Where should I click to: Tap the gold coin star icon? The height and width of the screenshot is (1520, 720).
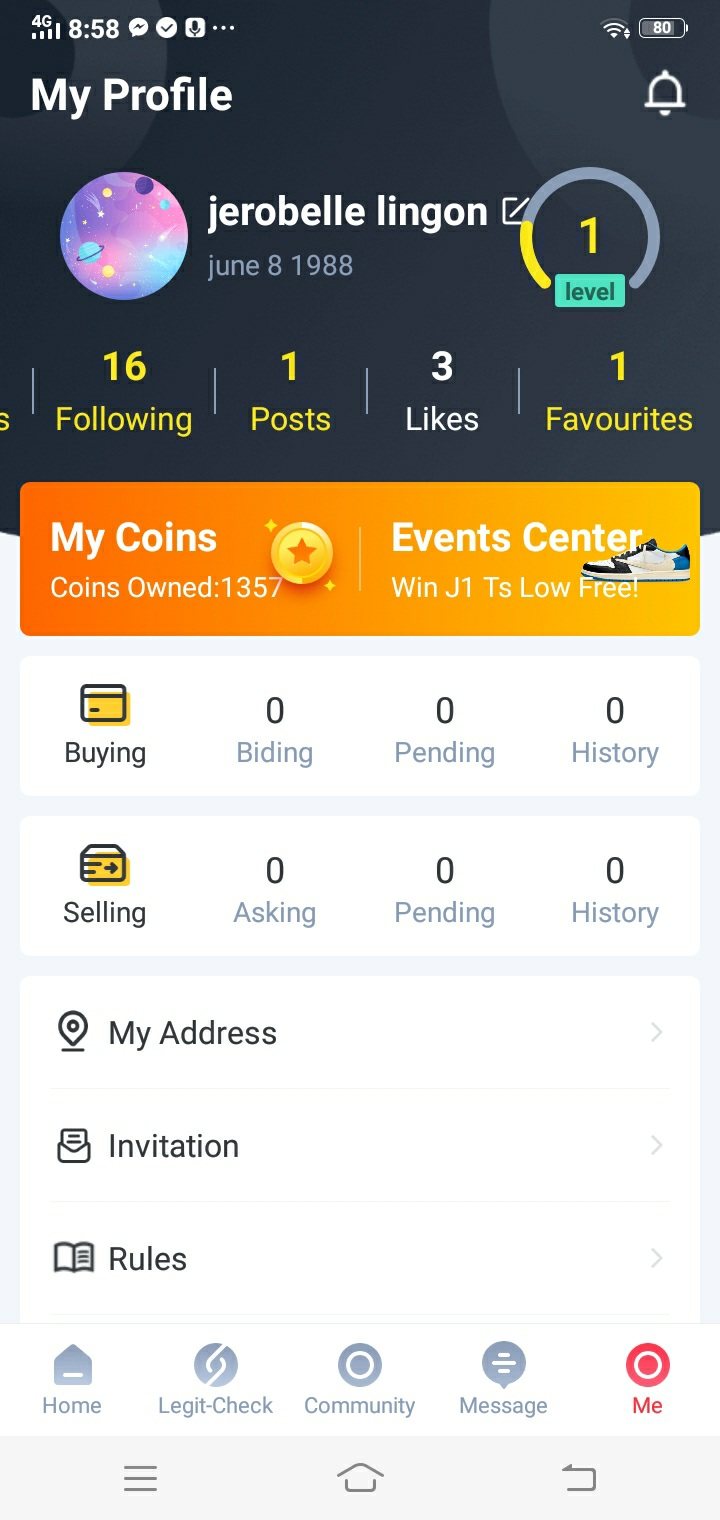(x=302, y=552)
